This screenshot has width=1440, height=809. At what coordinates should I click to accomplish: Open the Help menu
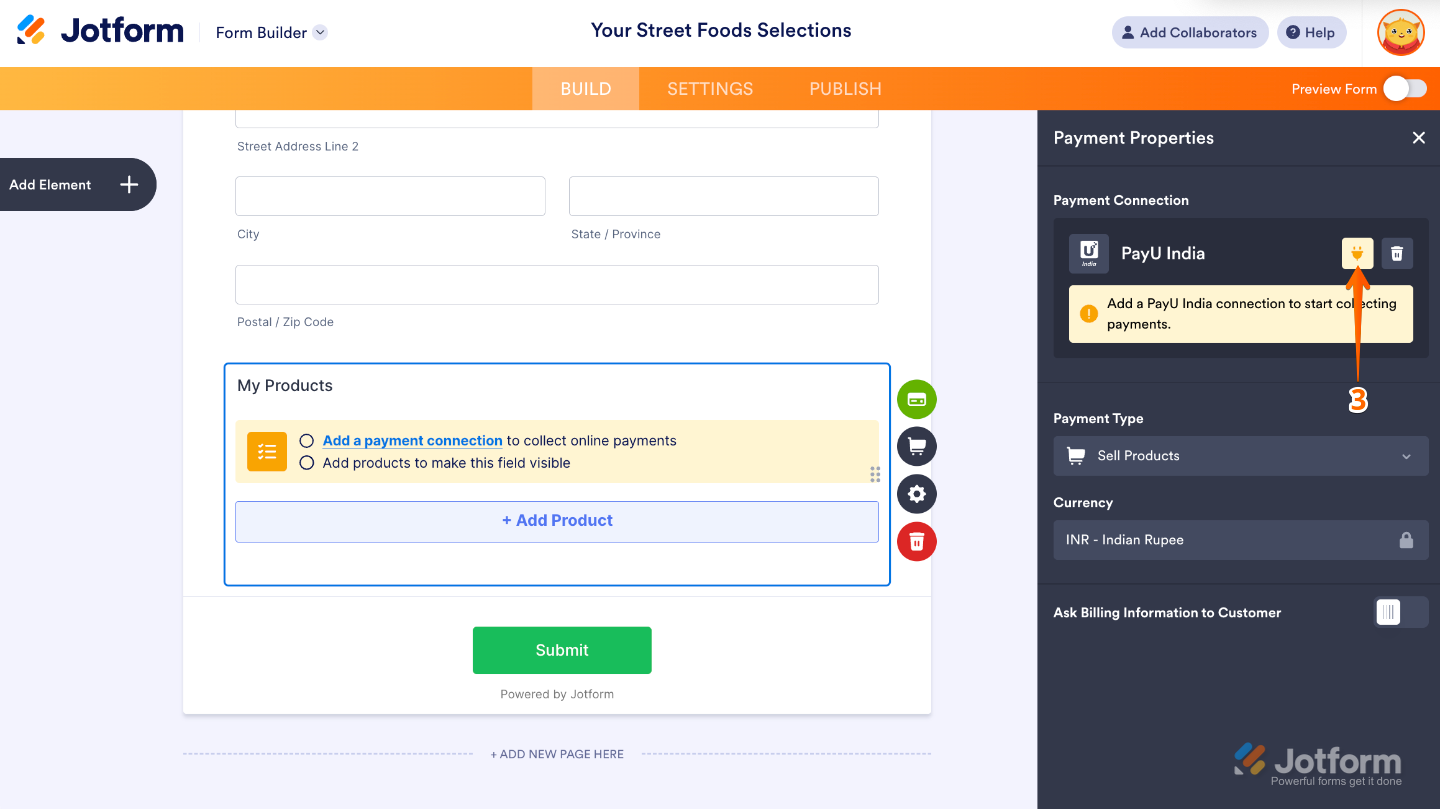1311,32
